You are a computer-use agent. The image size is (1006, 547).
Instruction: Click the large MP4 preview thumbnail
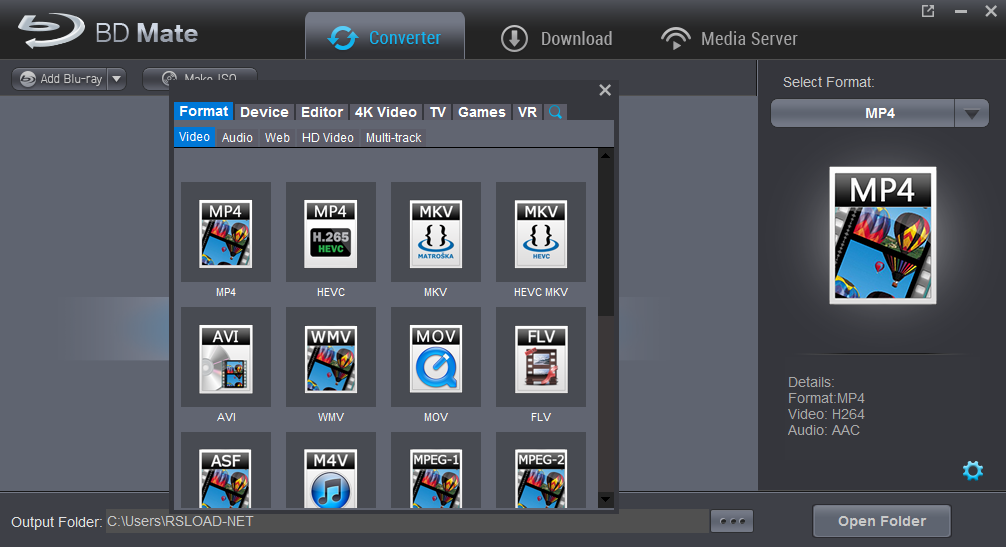[883, 235]
